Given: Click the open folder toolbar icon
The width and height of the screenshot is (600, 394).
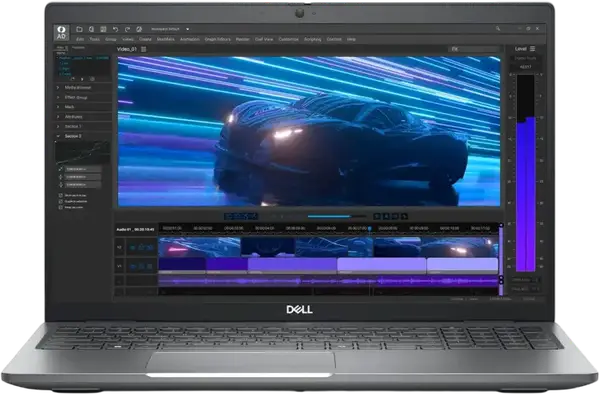Looking at the screenshot, I should [79, 29].
